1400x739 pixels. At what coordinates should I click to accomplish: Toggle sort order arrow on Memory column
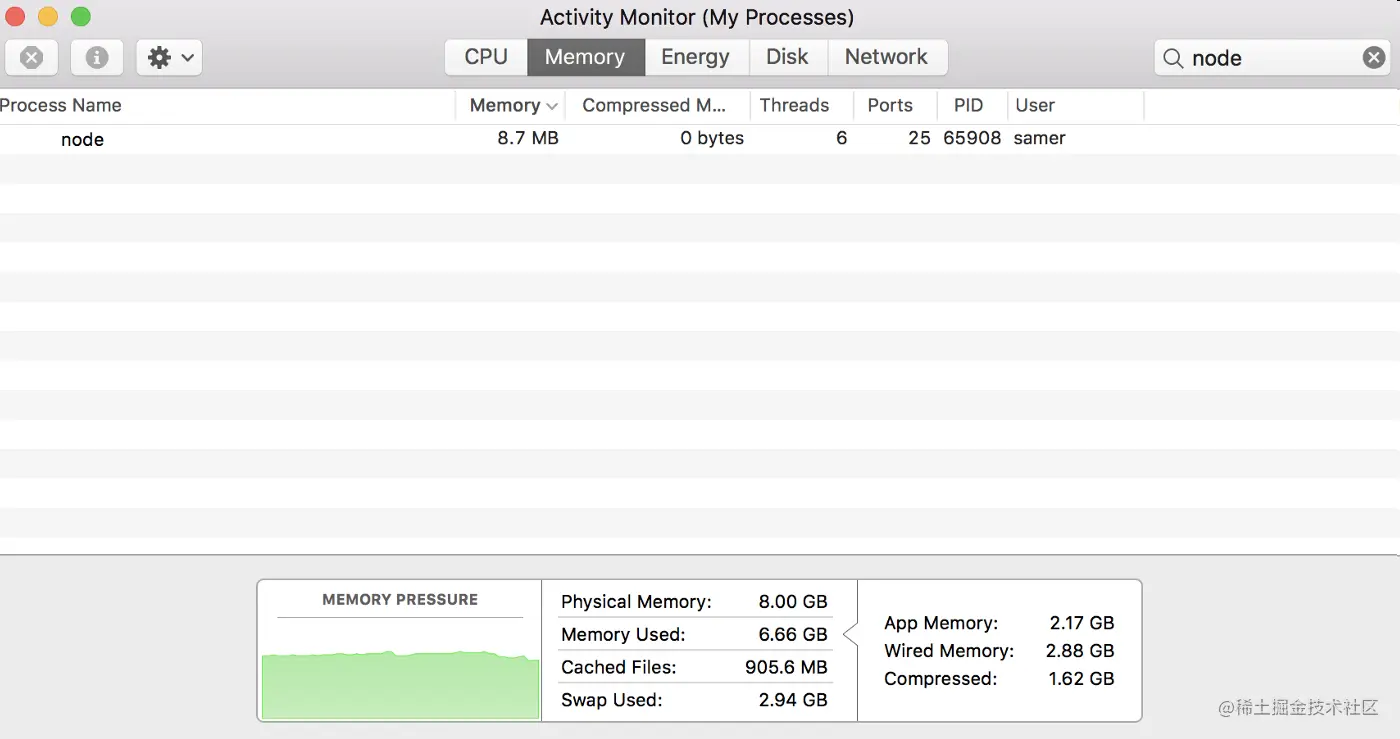point(552,106)
